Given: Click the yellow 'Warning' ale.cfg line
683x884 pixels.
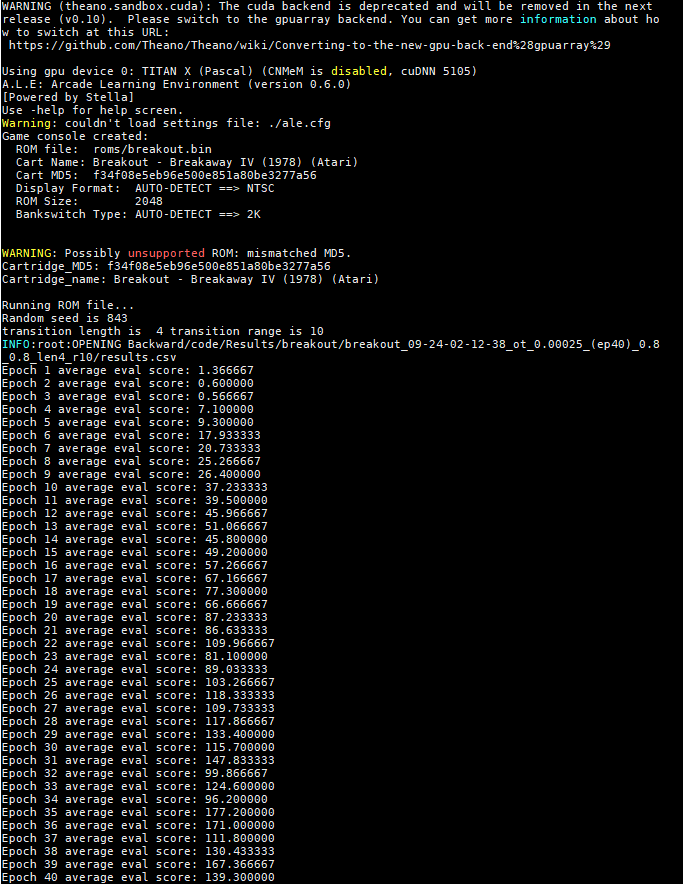Looking at the screenshot, I should tap(166, 123).
